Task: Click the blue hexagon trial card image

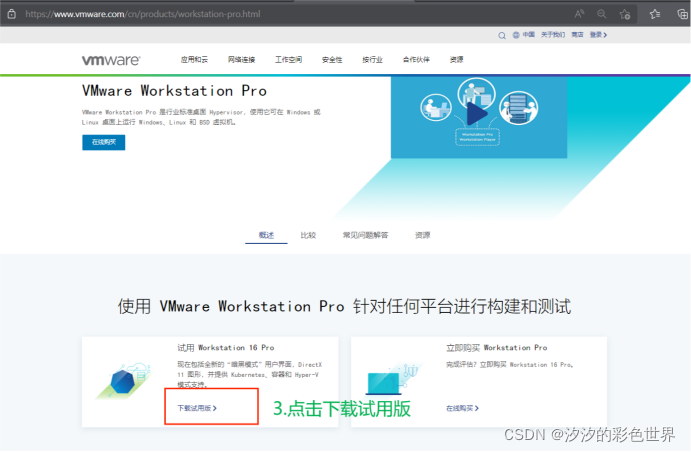Action: (125, 381)
